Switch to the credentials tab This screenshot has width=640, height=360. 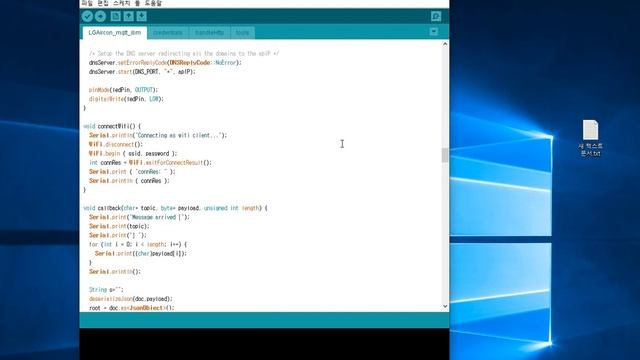168,33
